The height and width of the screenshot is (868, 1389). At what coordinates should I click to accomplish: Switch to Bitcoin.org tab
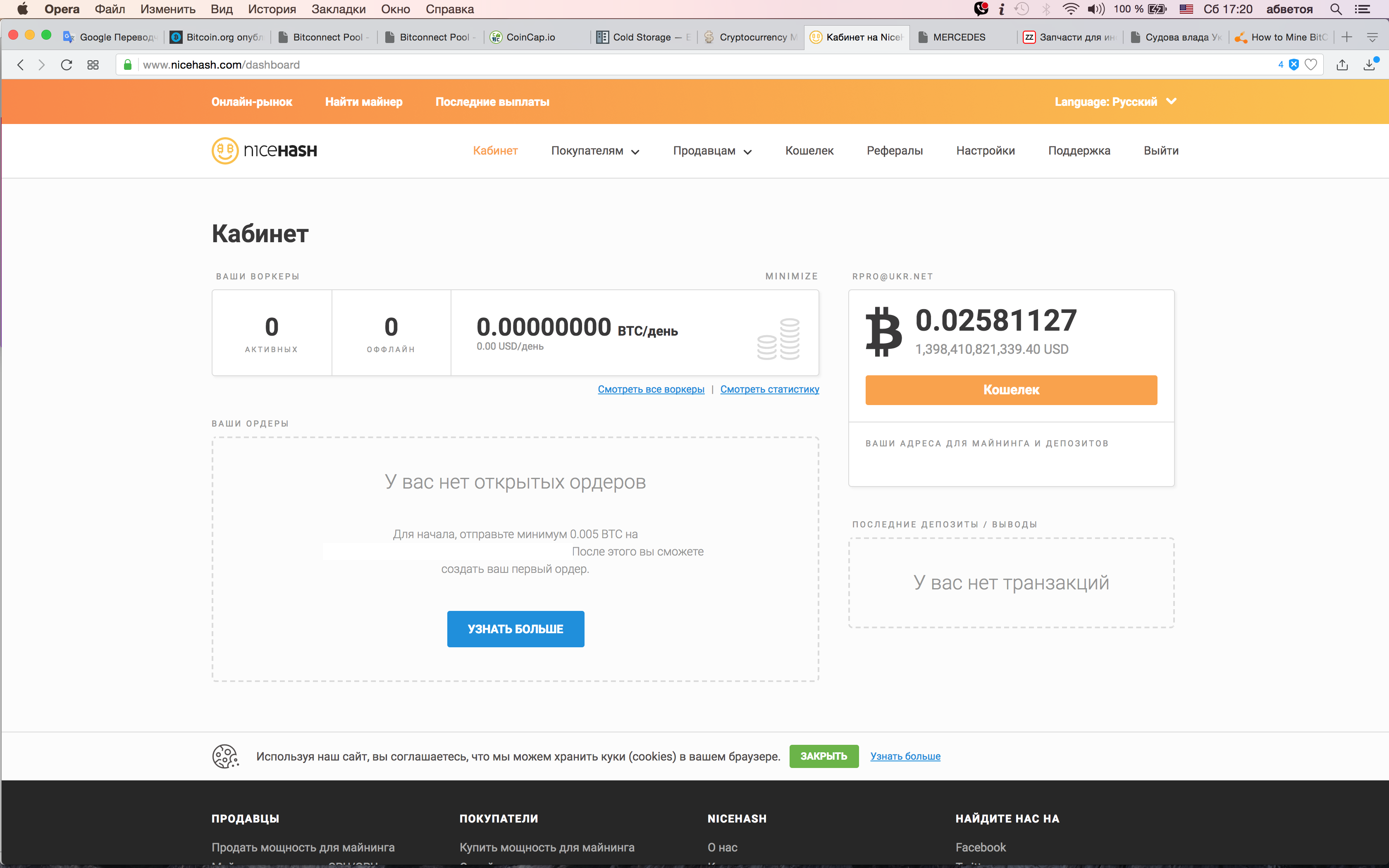coord(217,37)
